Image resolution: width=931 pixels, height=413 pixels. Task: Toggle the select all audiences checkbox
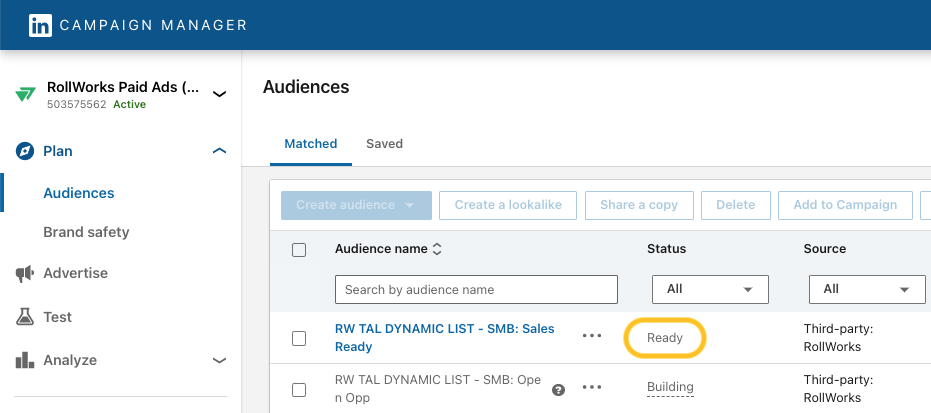(x=299, y=250)
